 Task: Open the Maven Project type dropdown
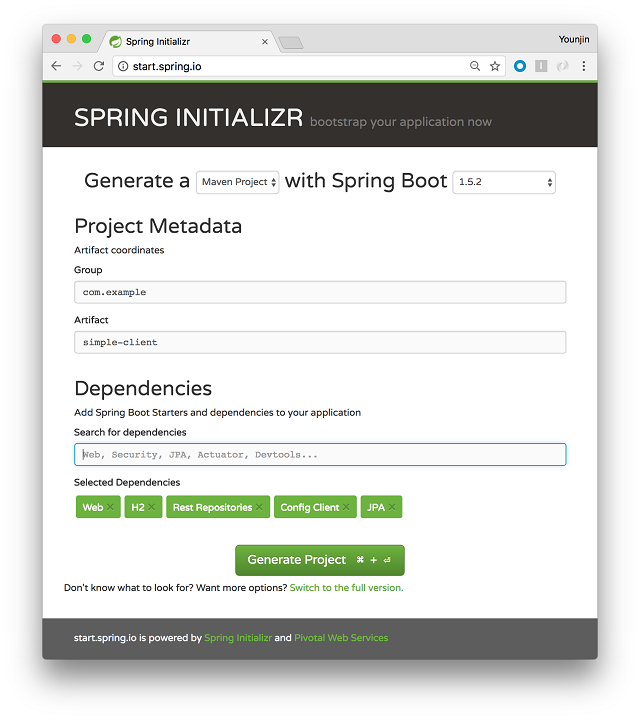238,182
